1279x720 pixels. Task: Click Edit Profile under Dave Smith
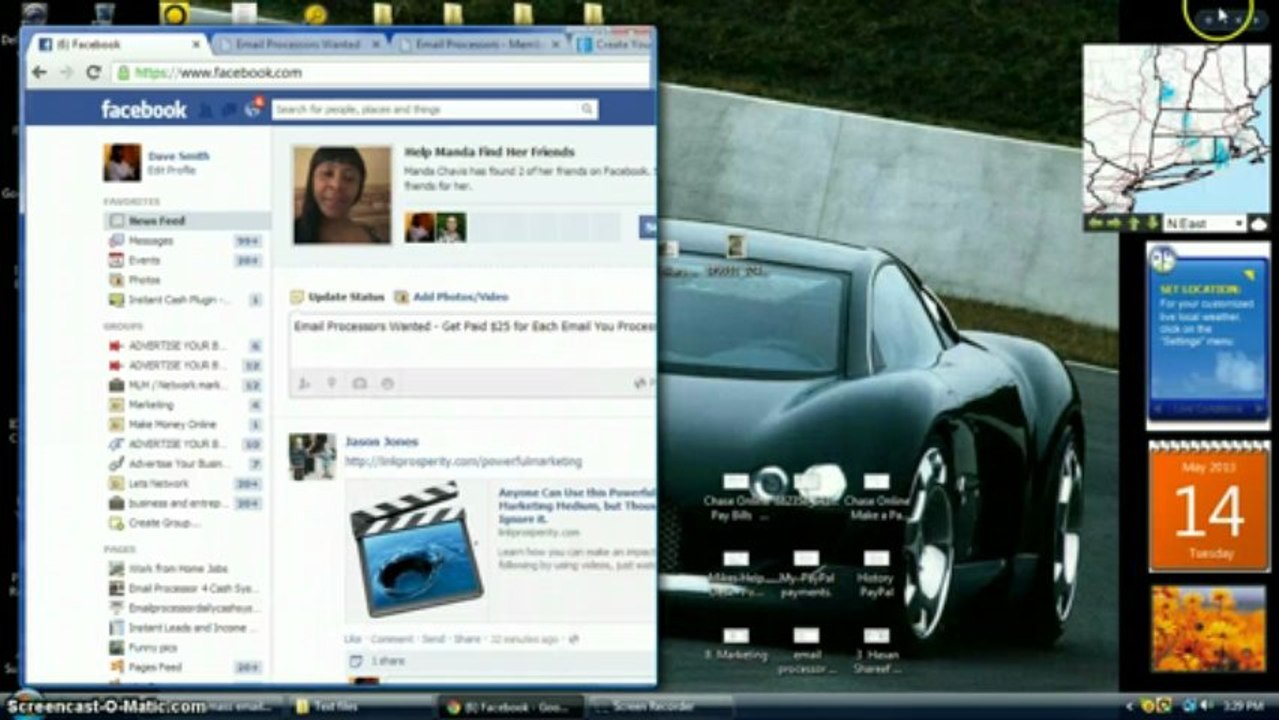[171, 171]
